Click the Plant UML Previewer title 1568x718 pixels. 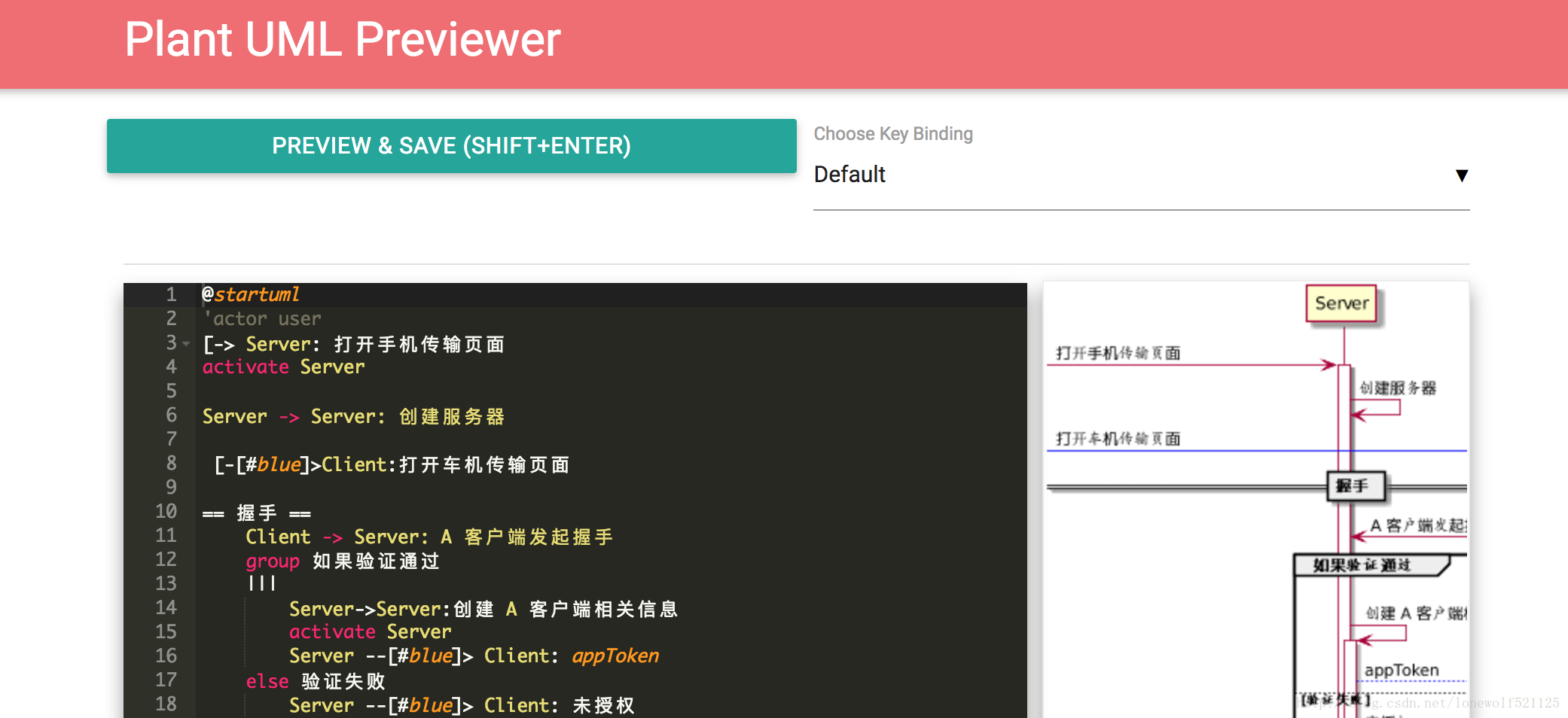tap(343, 39)
